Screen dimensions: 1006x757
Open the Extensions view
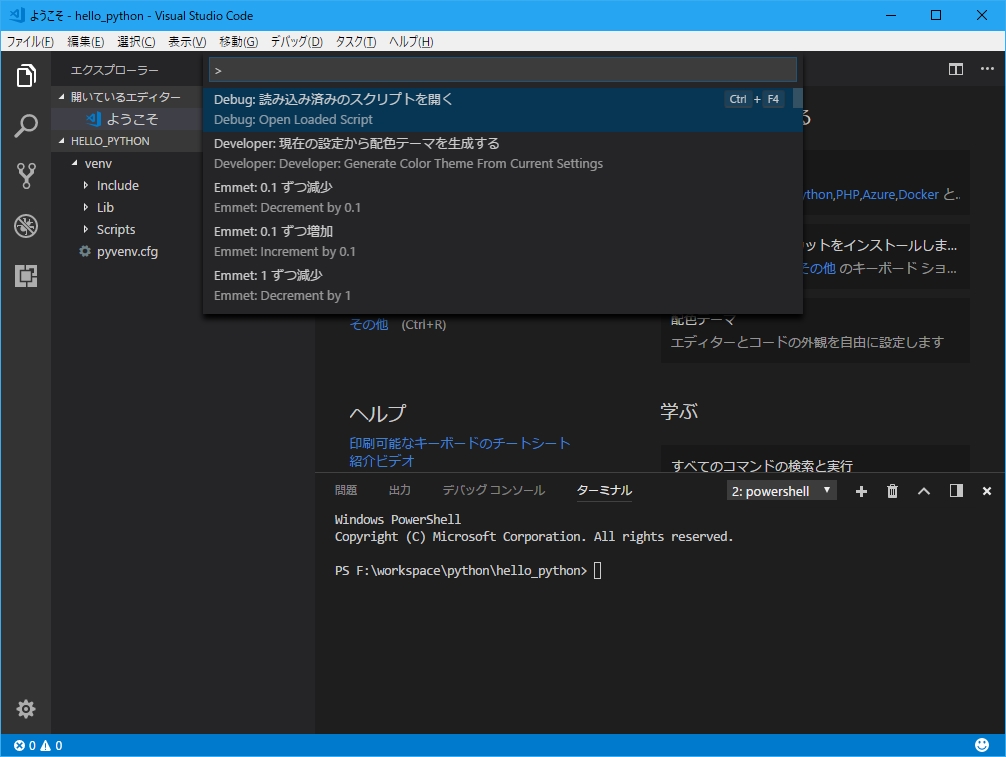coord(26,276)
